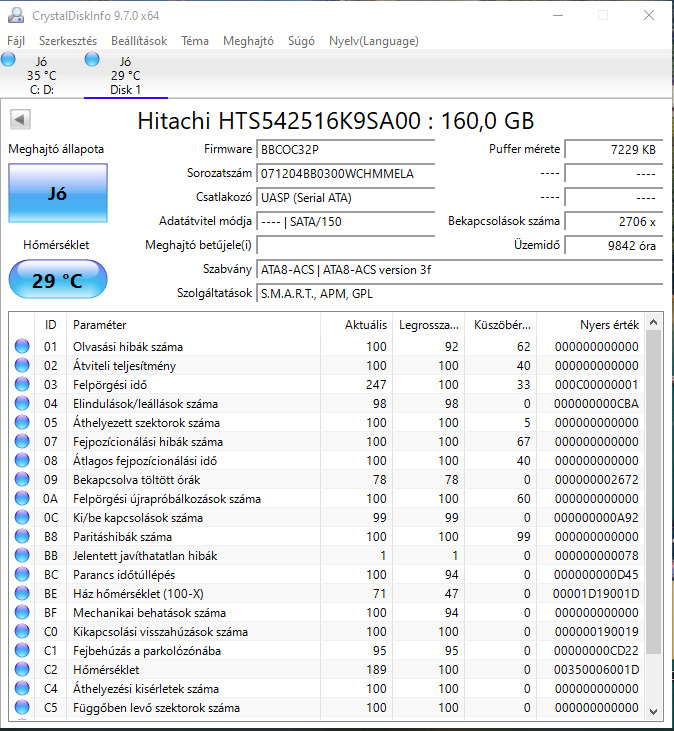This screenshot has height=731, width=674.
Task: Close the CrystalDiskInfo window
Action: tap(649, 15)
